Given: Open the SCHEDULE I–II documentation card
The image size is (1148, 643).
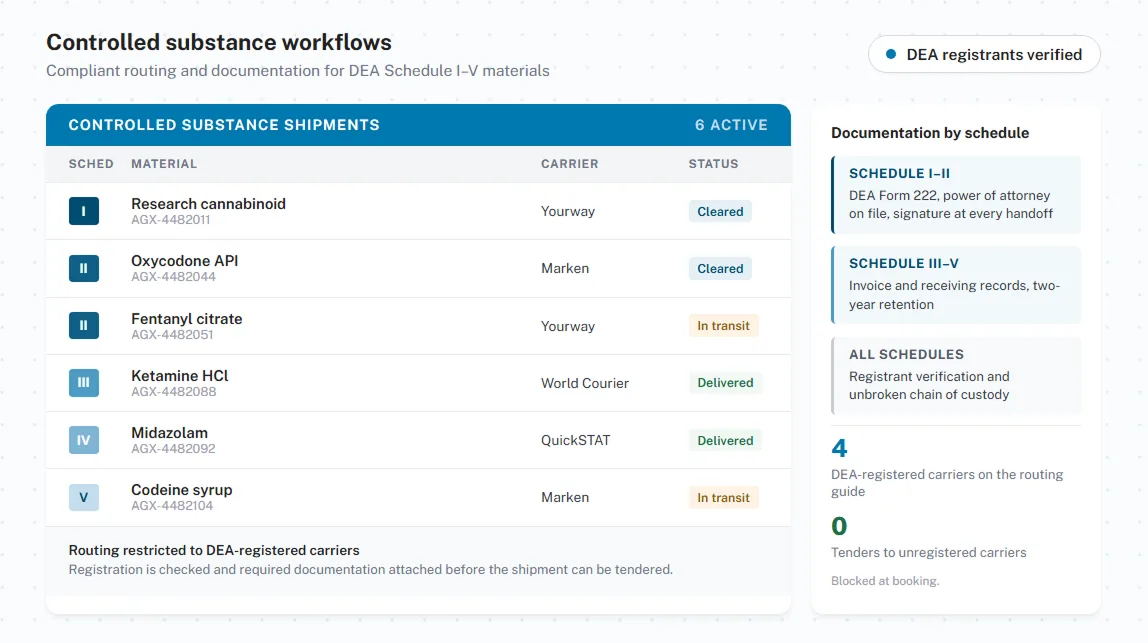Looking at the screenshot, I should pos(956,194).
